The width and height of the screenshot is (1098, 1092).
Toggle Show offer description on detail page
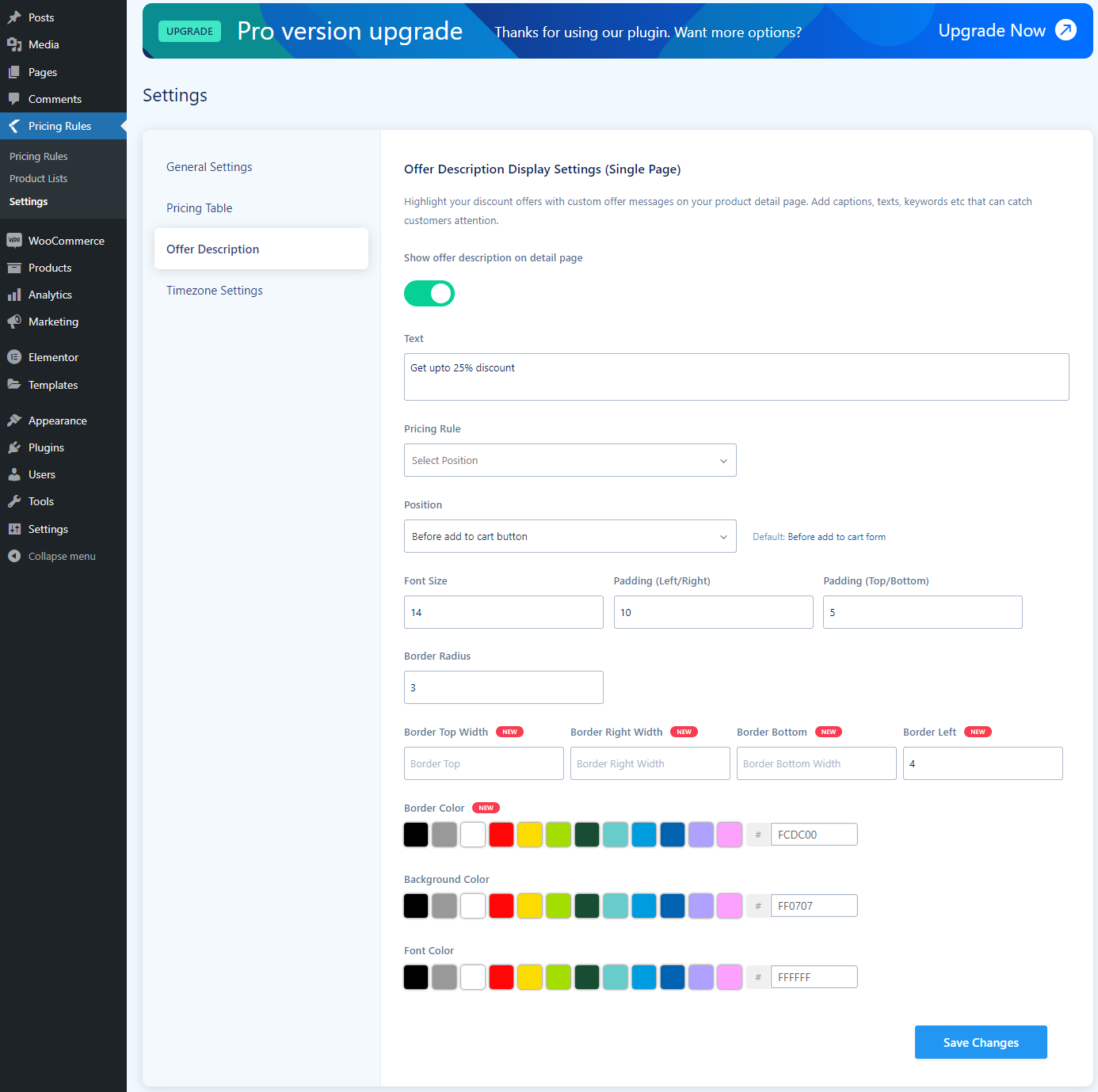[x=429, y=293]
